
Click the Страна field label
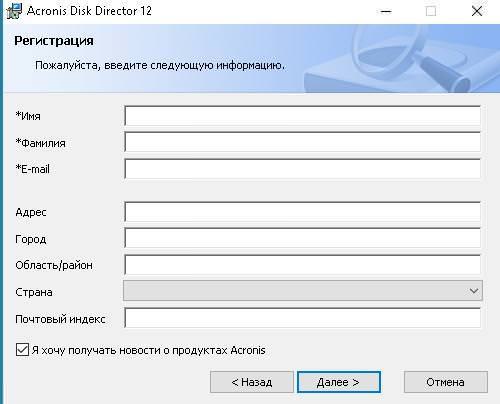tap(34, 292)
